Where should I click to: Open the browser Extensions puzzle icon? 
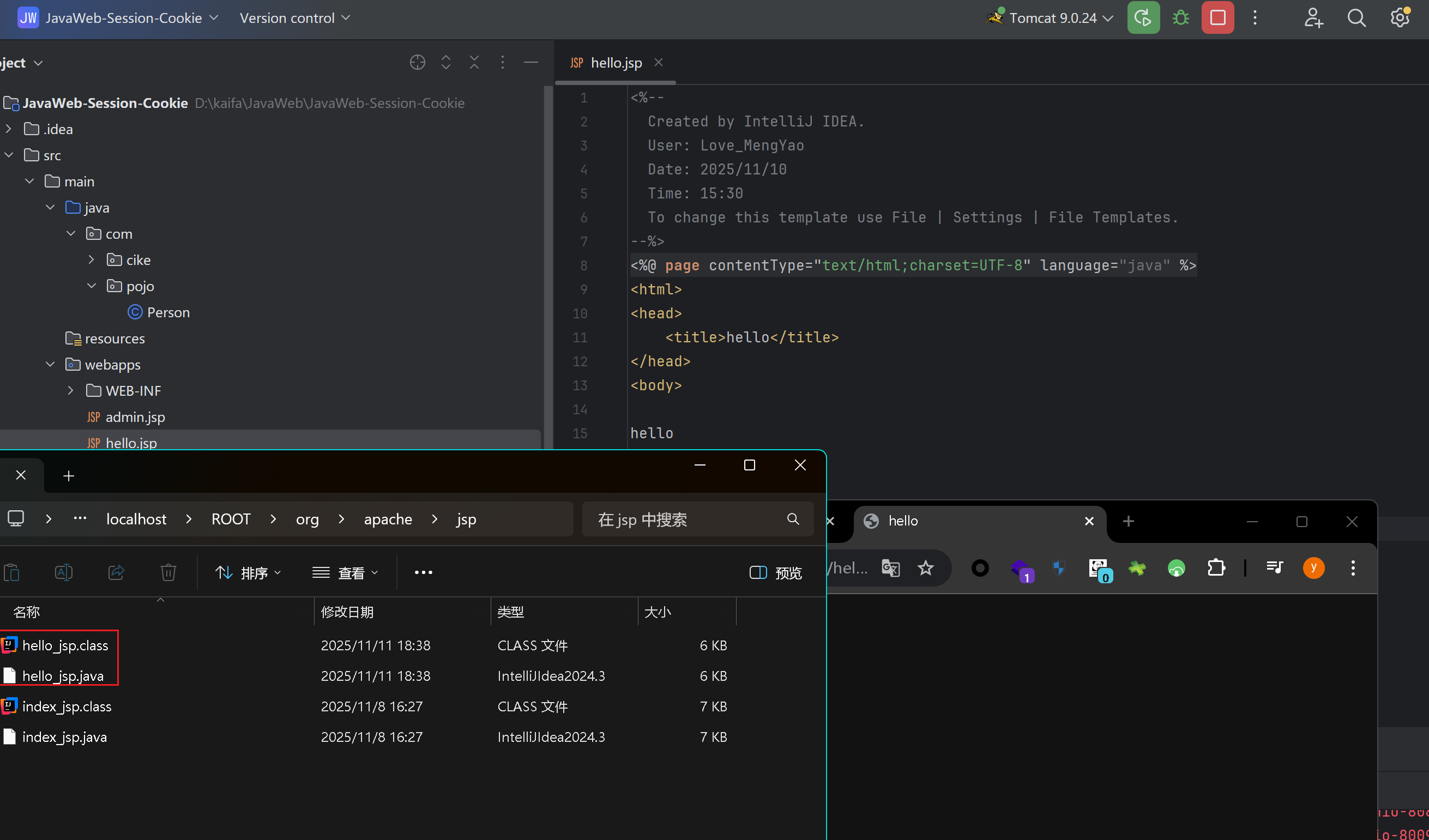click(x=1216, y=568)
